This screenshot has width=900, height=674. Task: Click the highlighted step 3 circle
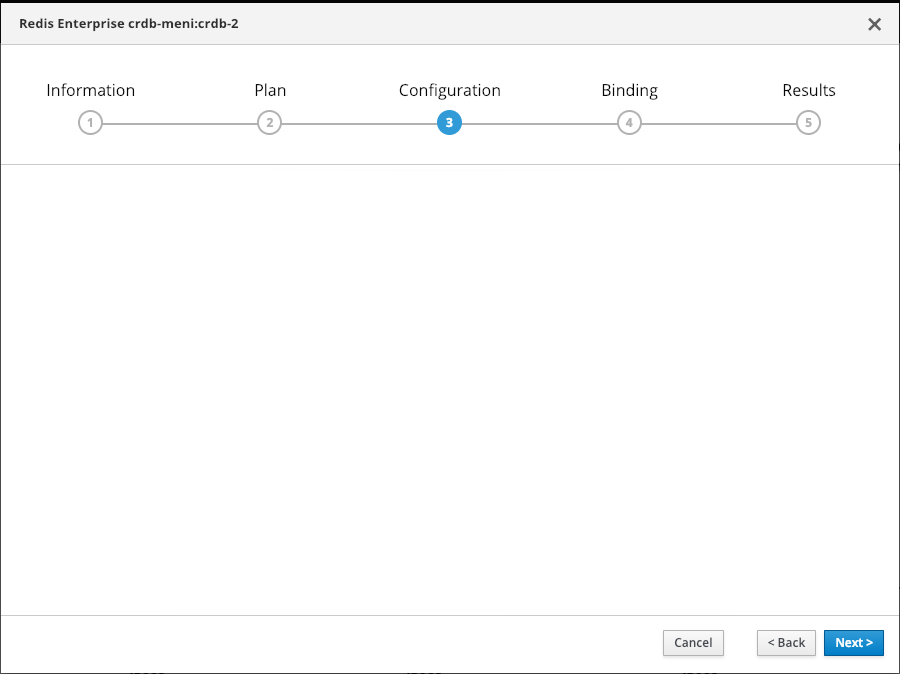(449, 123)
